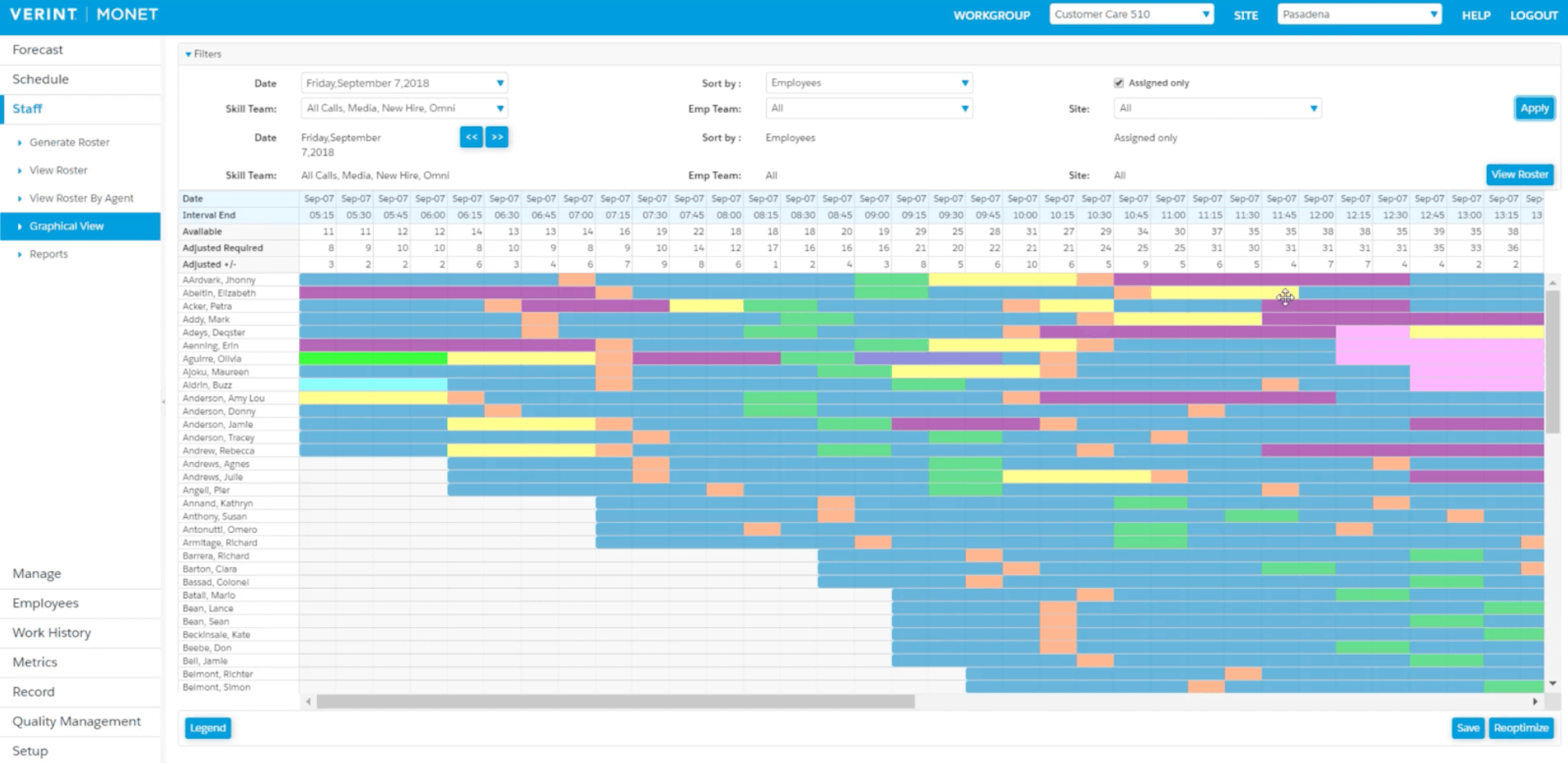Select Reports under Staff menu
This screenshot has height=765, width=1568.
[49, 254]
